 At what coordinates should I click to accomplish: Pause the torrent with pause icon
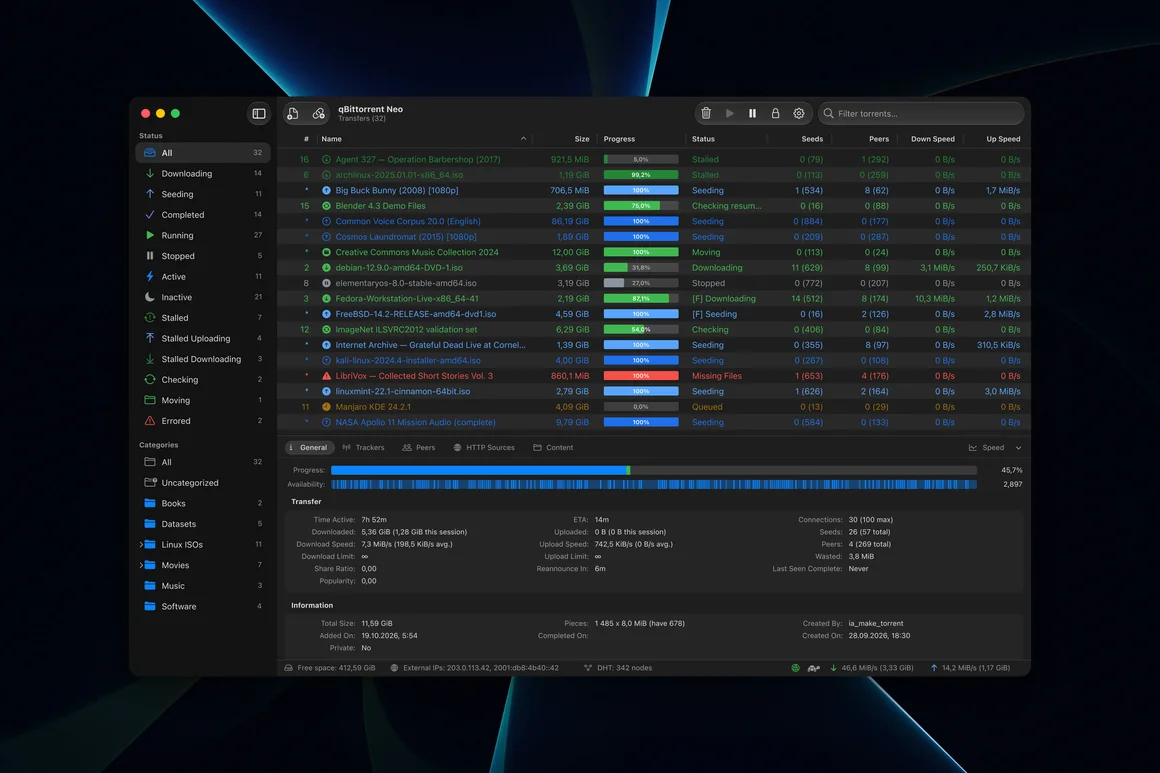pos(752,113)
